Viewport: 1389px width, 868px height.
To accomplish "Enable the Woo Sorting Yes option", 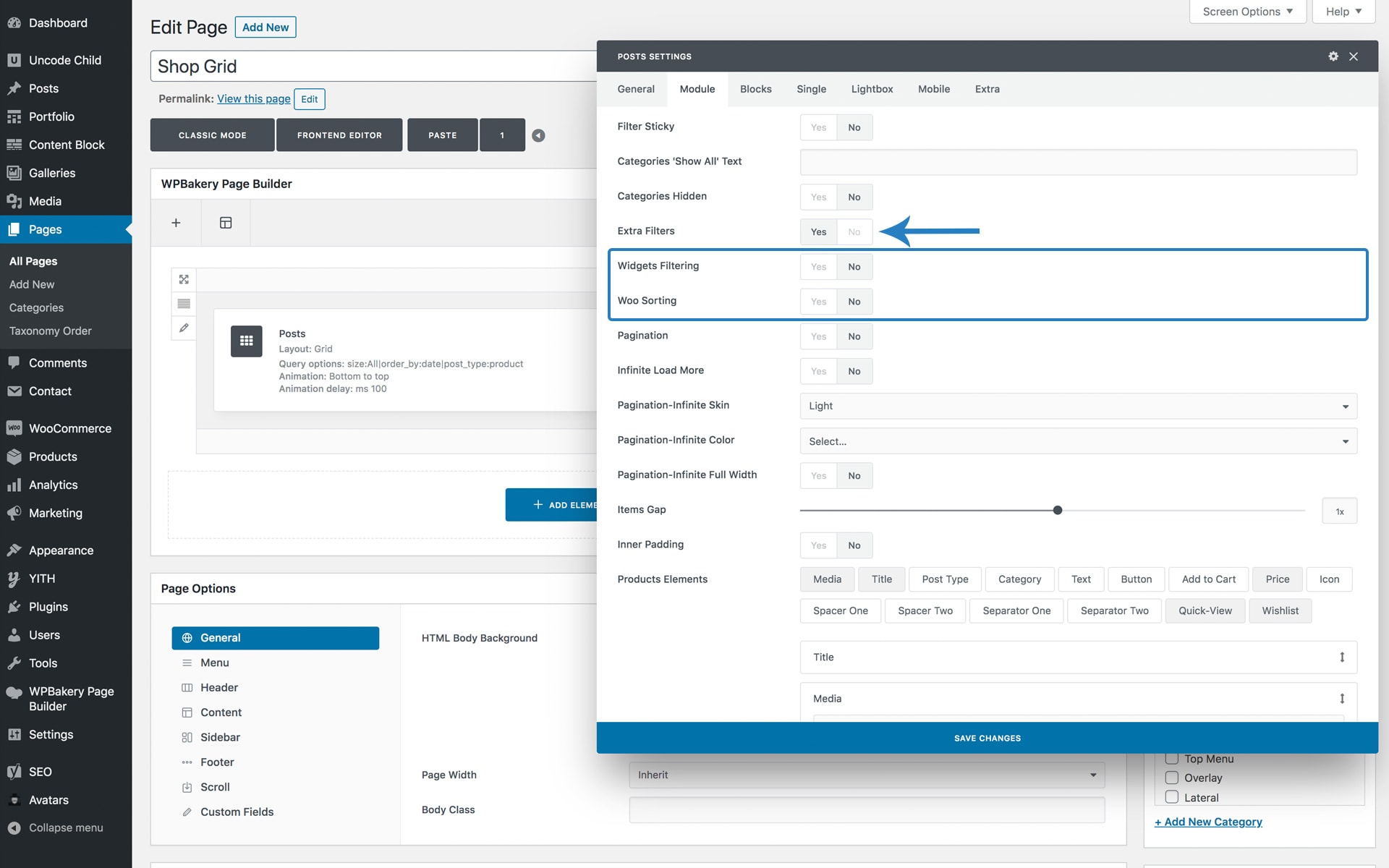I will 818,302.
